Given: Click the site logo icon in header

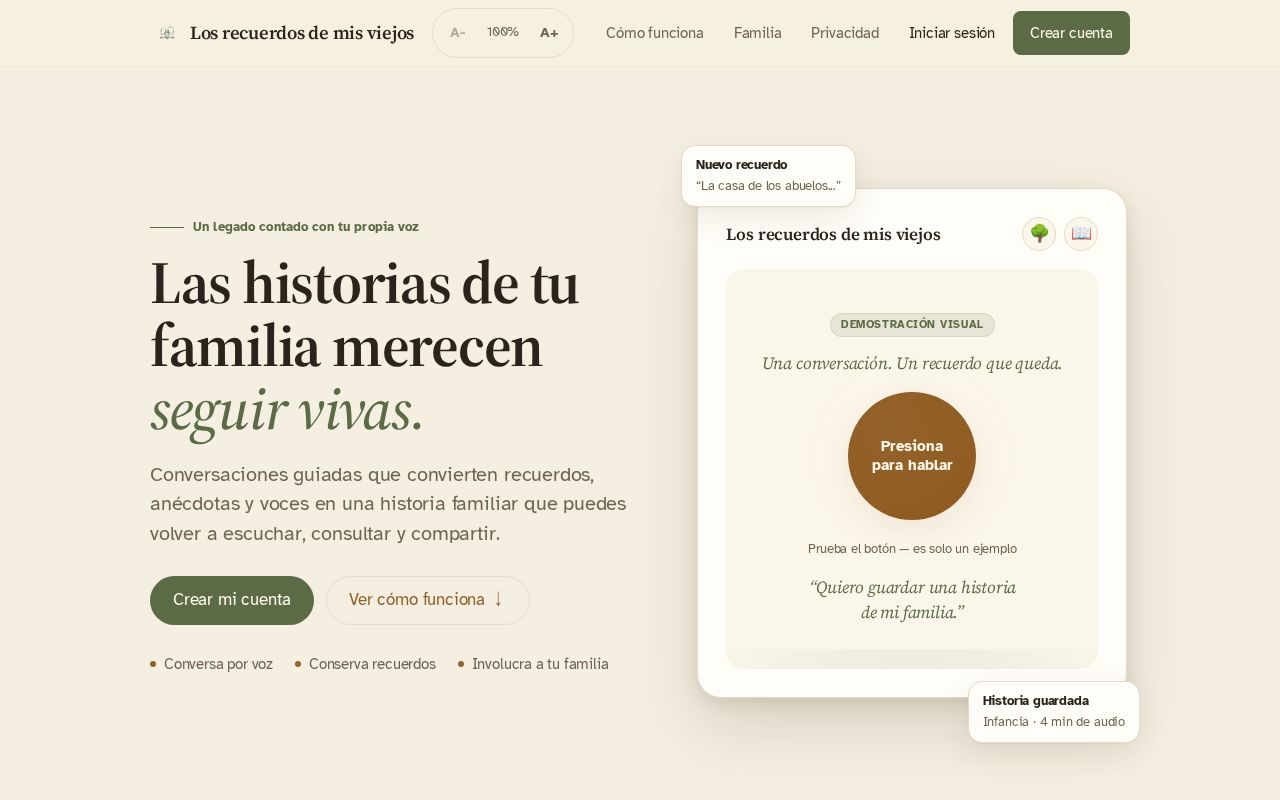Looking at the screenshot, I should coord(167,33).
